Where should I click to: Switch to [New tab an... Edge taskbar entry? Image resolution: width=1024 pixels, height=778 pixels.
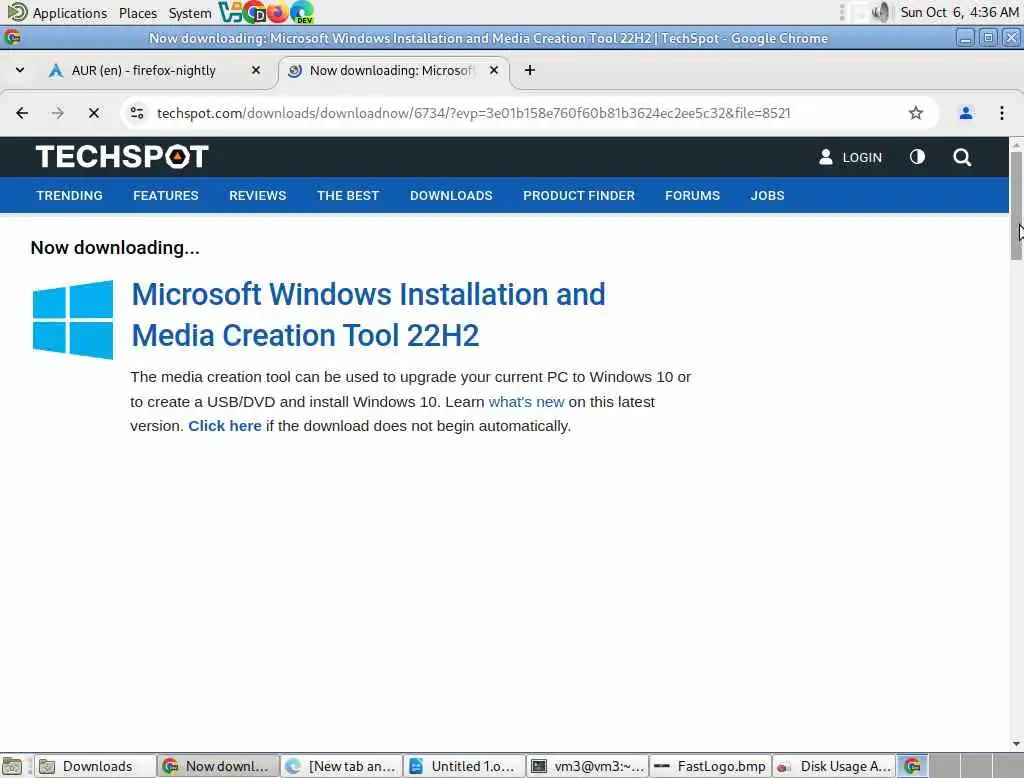click(342, 766)
